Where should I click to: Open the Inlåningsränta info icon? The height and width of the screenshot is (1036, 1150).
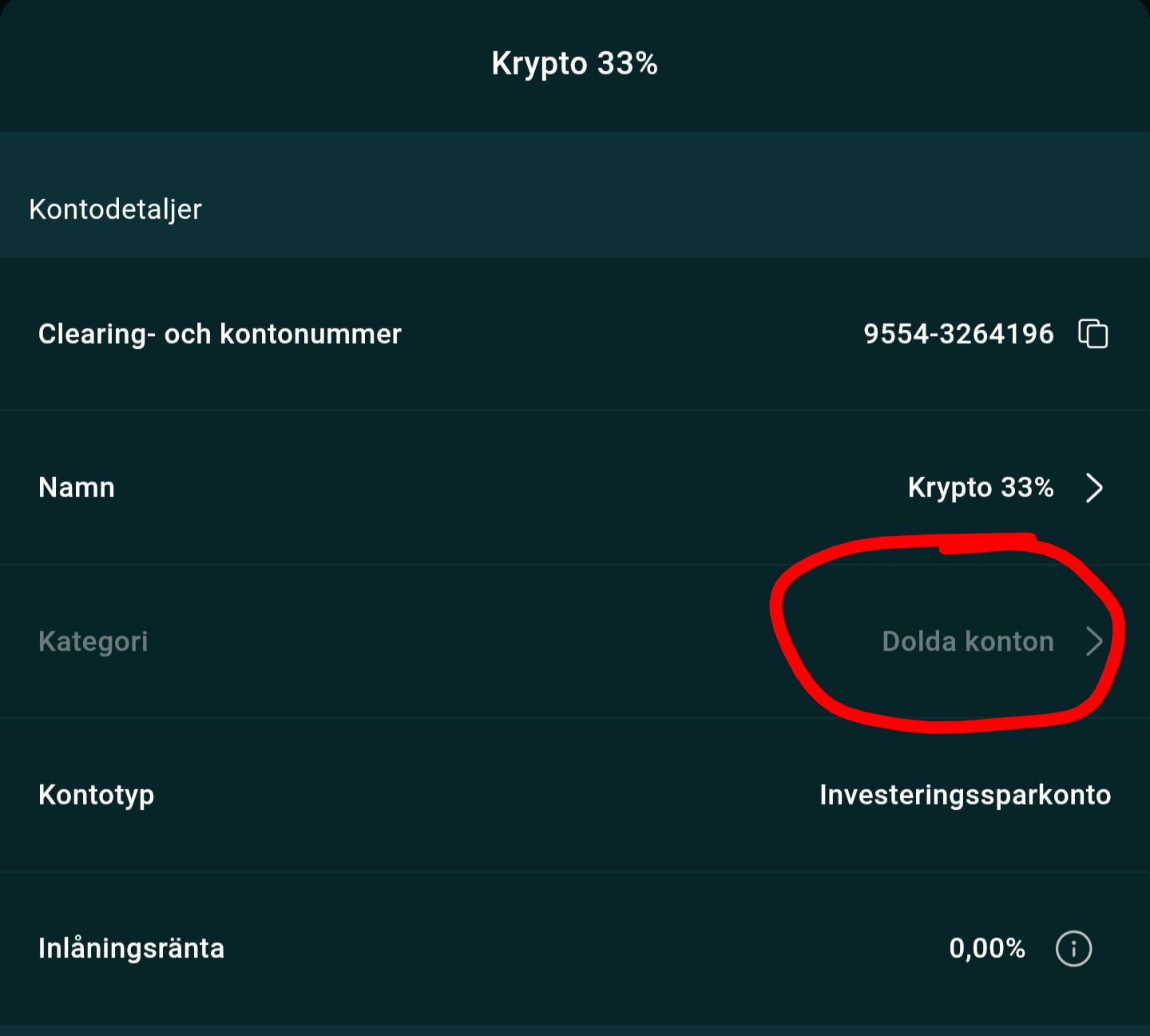pos(1073,948)
